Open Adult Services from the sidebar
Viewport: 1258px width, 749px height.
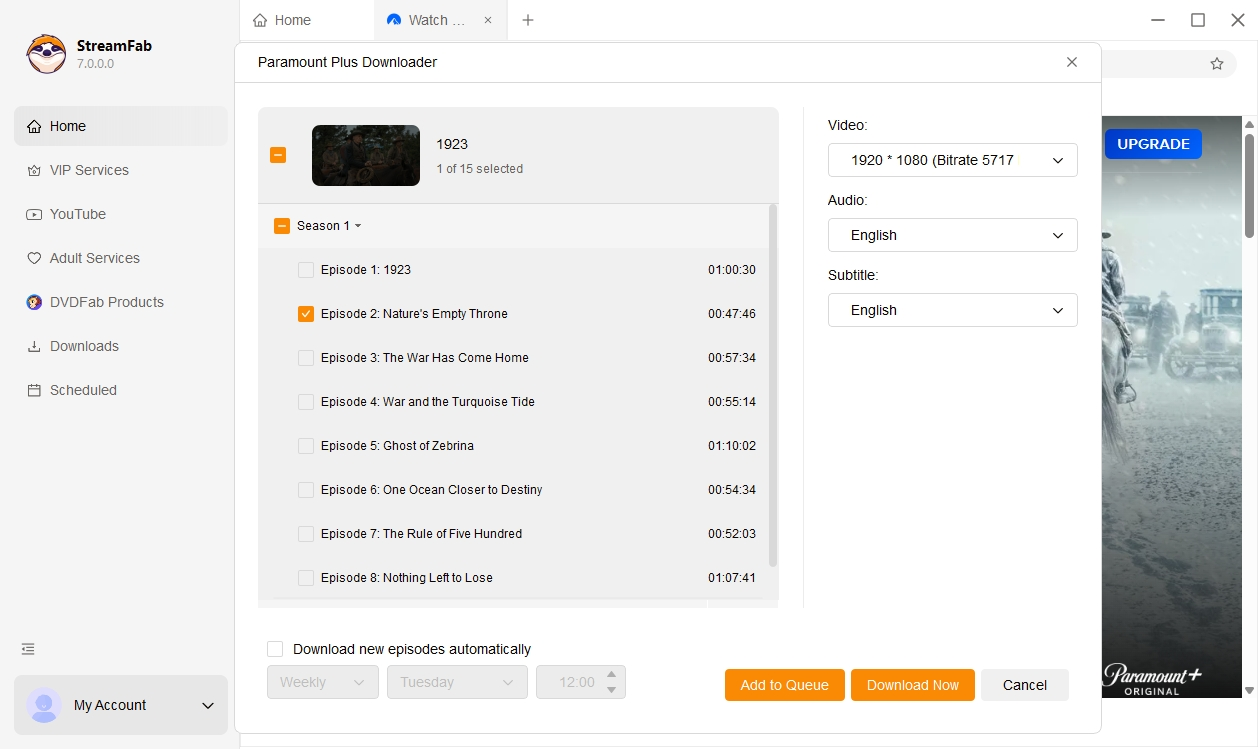point(94,258)
